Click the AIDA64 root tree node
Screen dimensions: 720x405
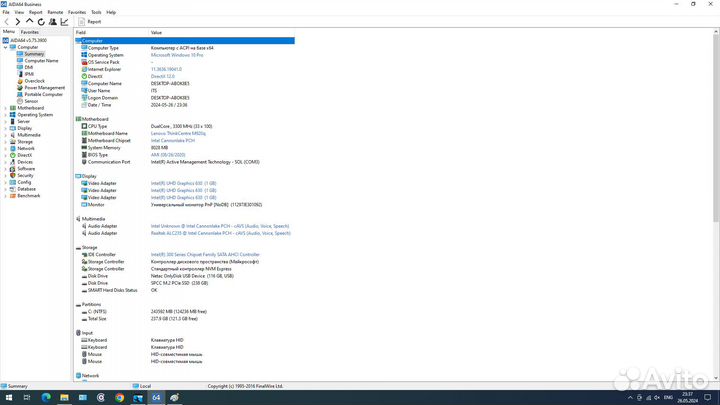pos(28,40)
